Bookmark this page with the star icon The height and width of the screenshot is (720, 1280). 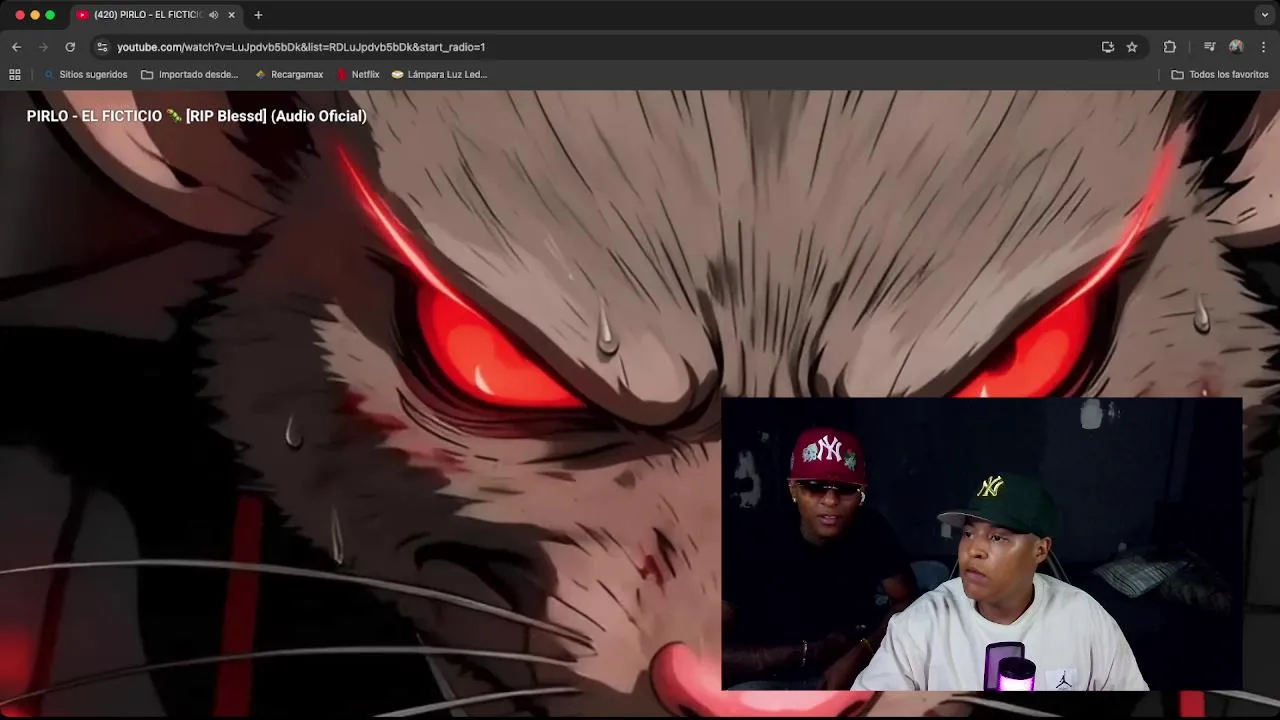coord(1132,47)
